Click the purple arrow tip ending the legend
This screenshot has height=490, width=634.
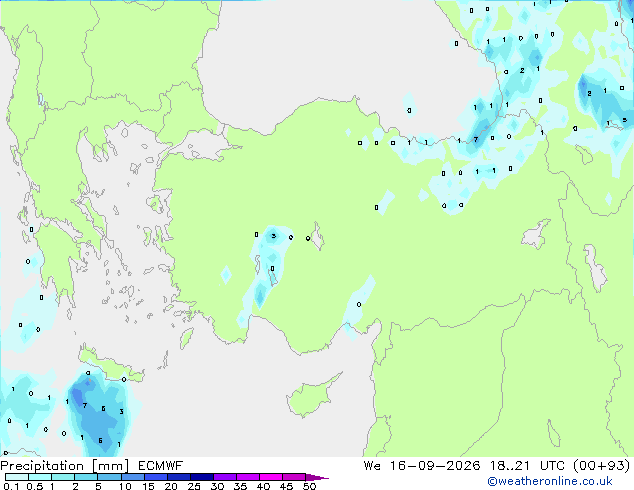pos(317,477)
